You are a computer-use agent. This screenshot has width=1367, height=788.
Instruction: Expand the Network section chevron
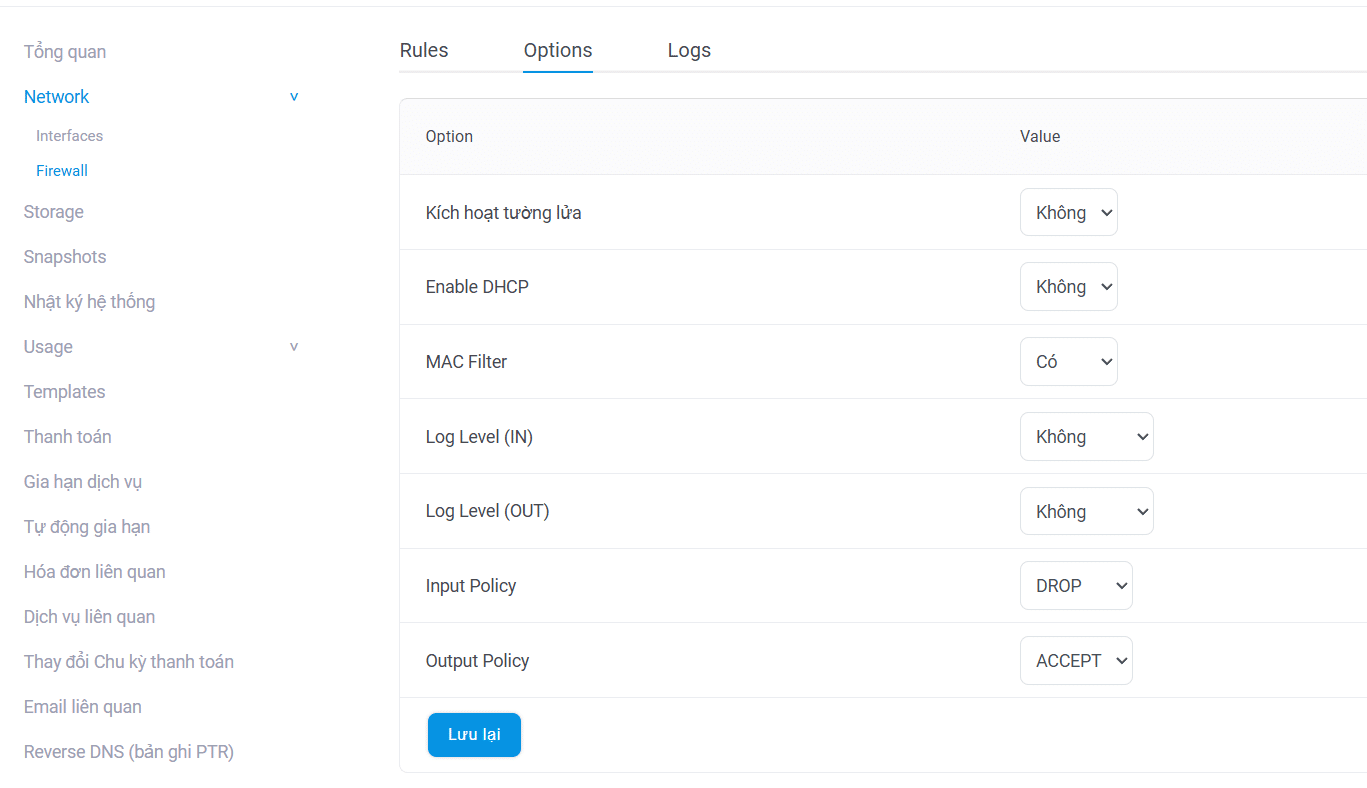coord(293,96)
